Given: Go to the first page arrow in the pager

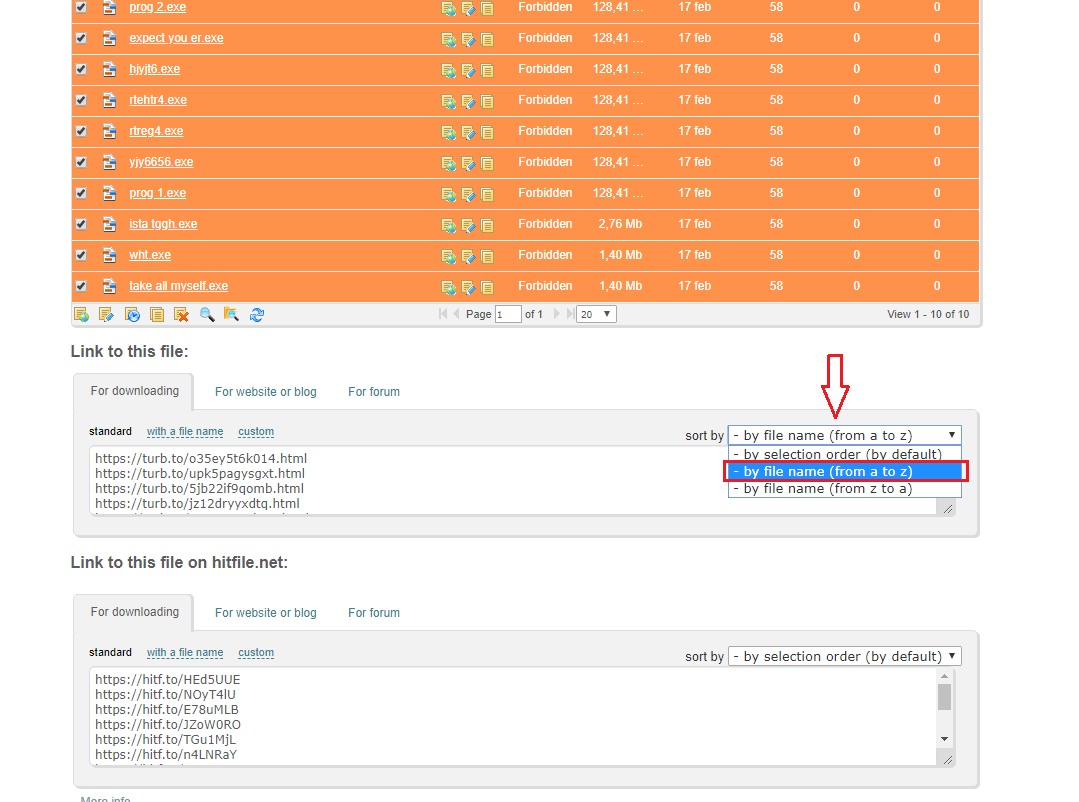Looking at the screenshot, I should click(x=442, y=314).
